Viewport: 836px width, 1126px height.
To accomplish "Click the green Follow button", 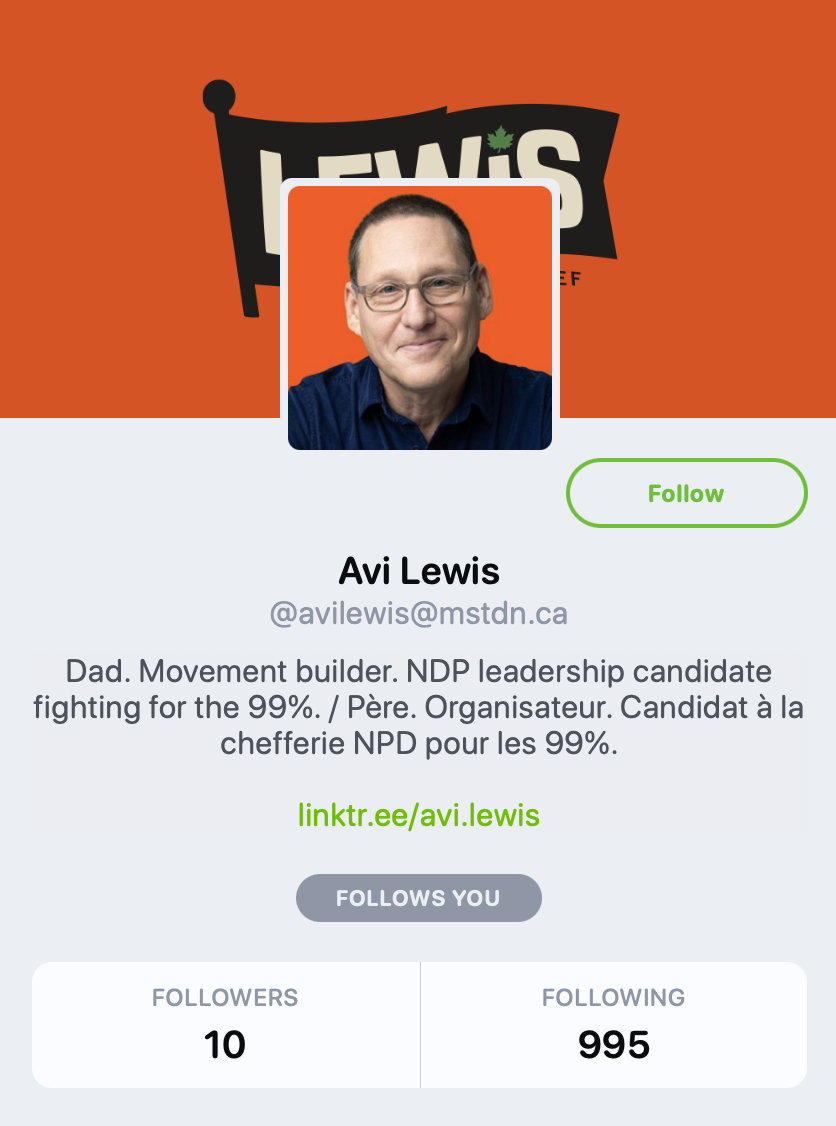I will click(x=686, y=493).
